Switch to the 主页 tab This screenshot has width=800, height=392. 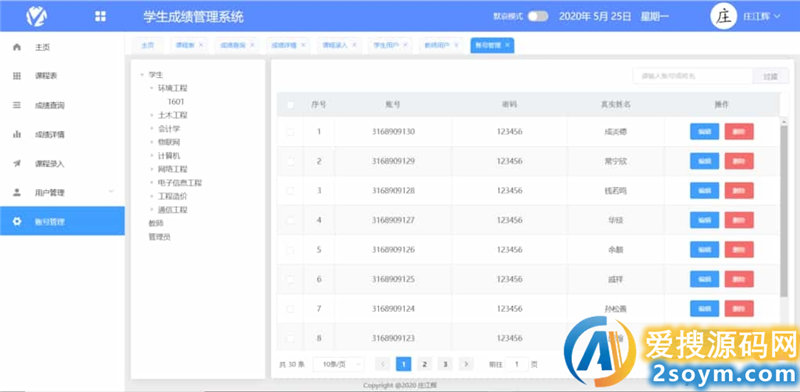(147, 45)
